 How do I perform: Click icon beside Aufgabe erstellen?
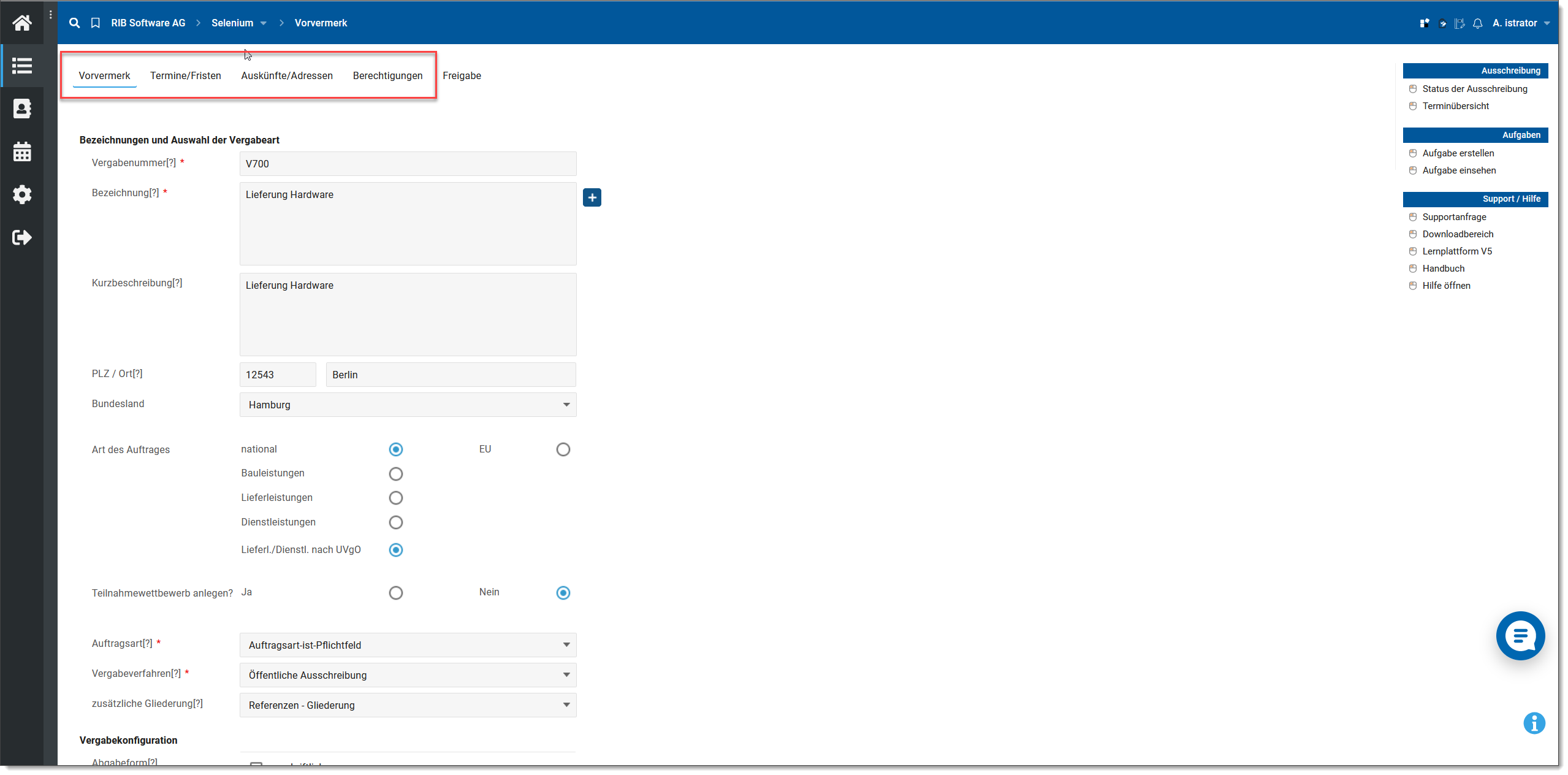click(1413, 153)
